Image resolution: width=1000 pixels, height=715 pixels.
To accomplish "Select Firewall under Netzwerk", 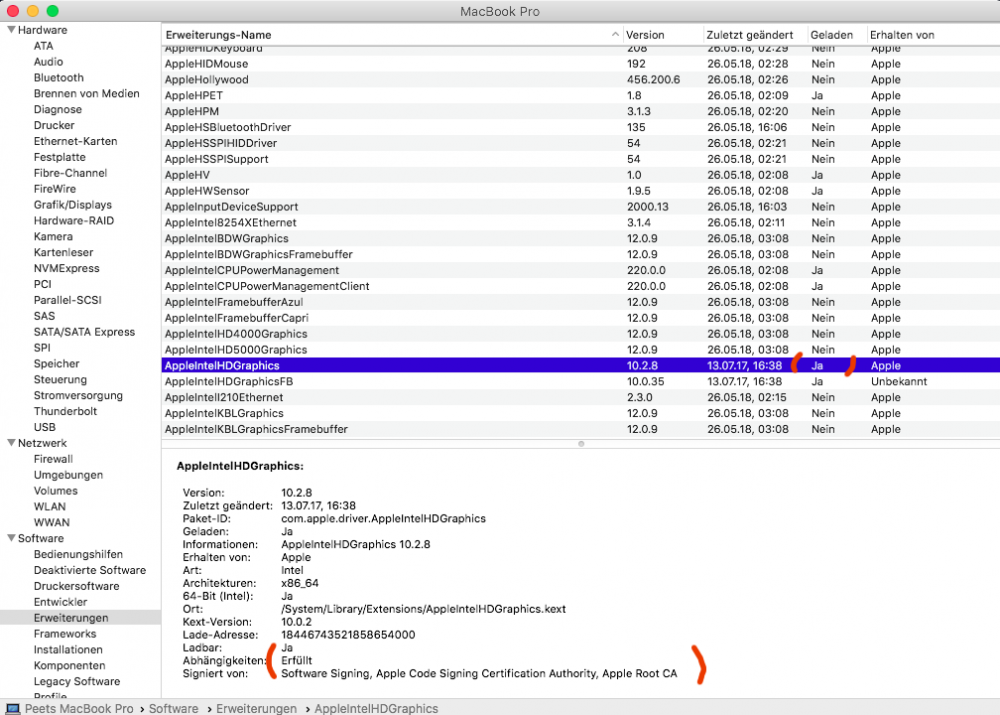I will tap(53, 459).
